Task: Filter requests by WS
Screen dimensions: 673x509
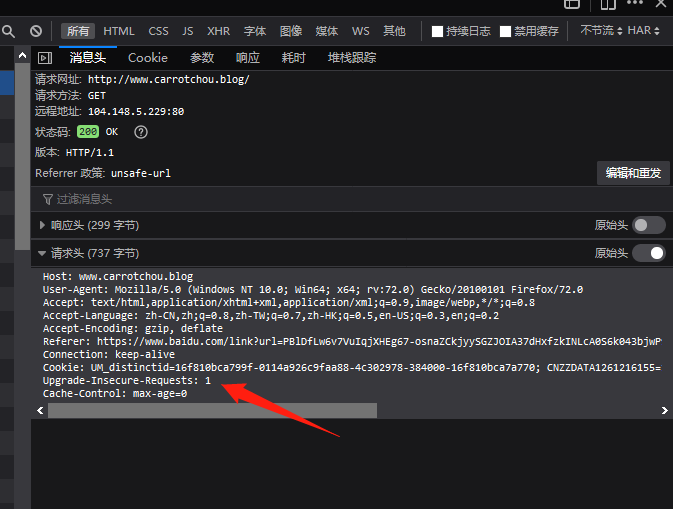Action: tap(361, 31)
